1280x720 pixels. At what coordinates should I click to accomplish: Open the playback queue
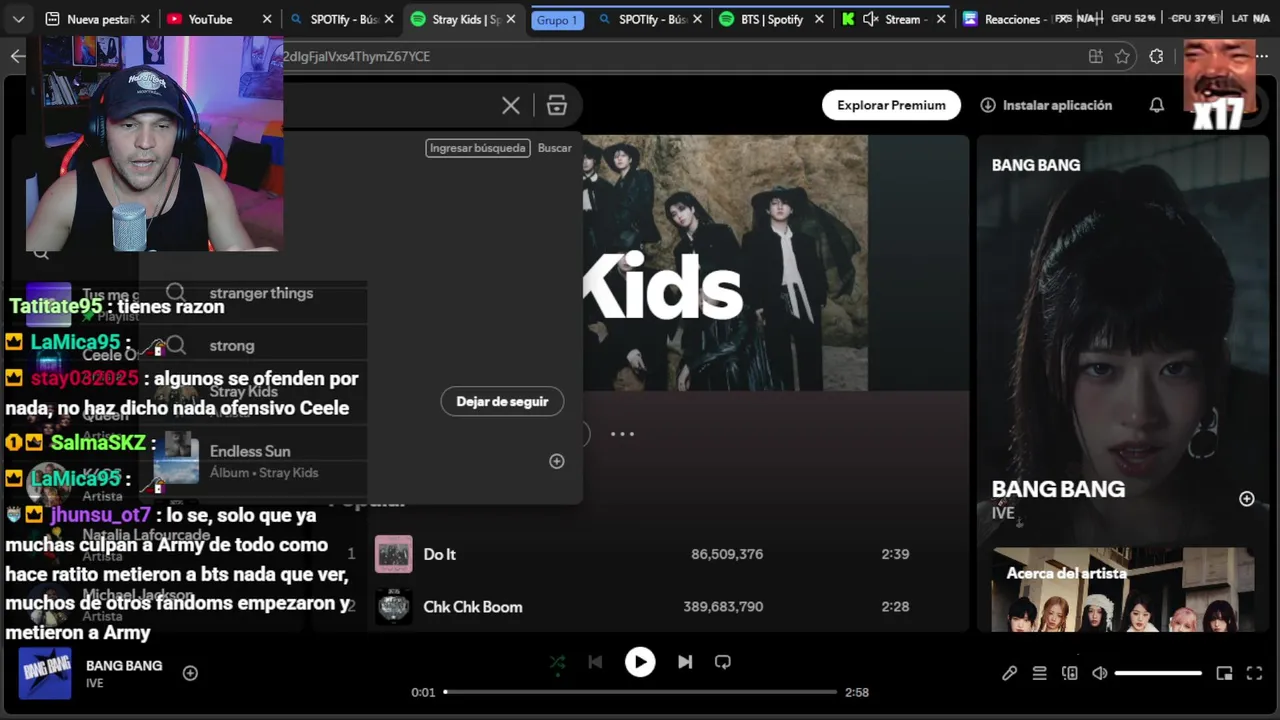click(1039, 673)
